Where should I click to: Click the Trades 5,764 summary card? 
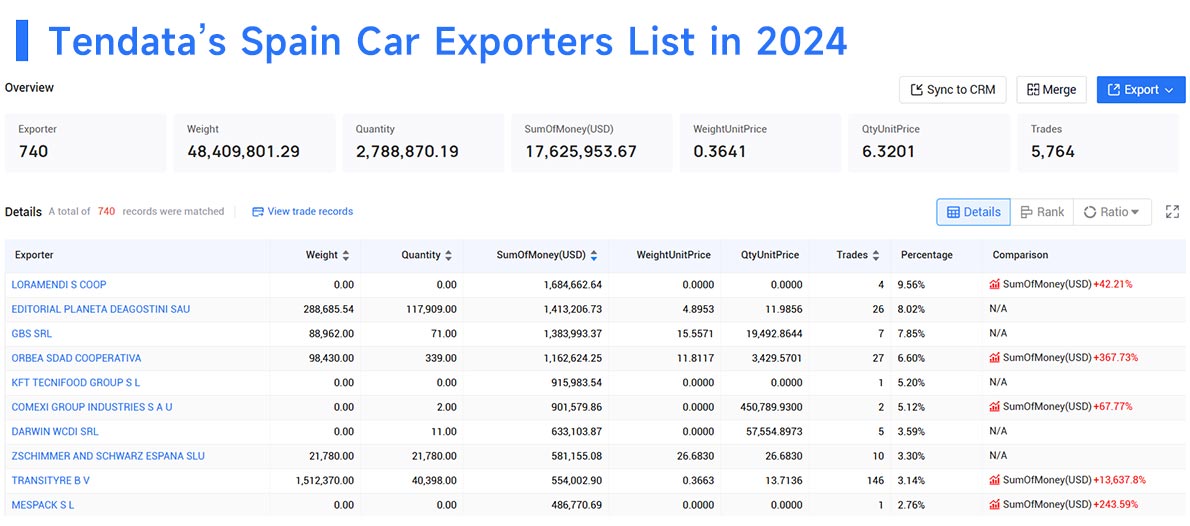coord(1098,143)
